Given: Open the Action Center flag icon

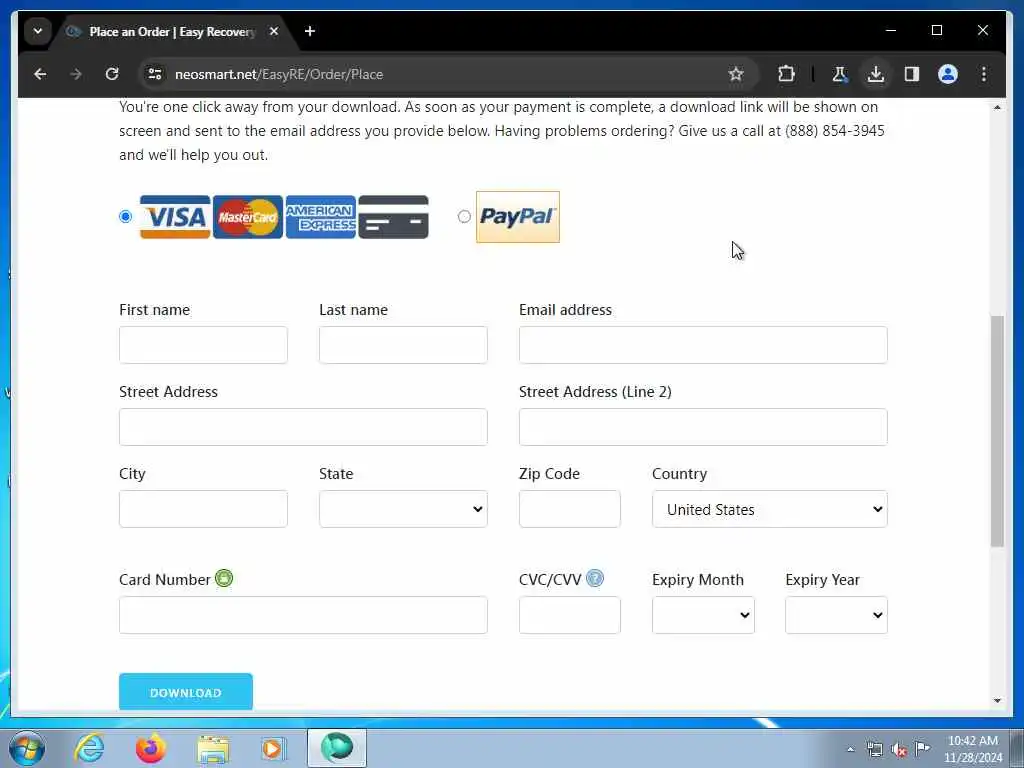Looking at the screenshot, I should [922, 749].
